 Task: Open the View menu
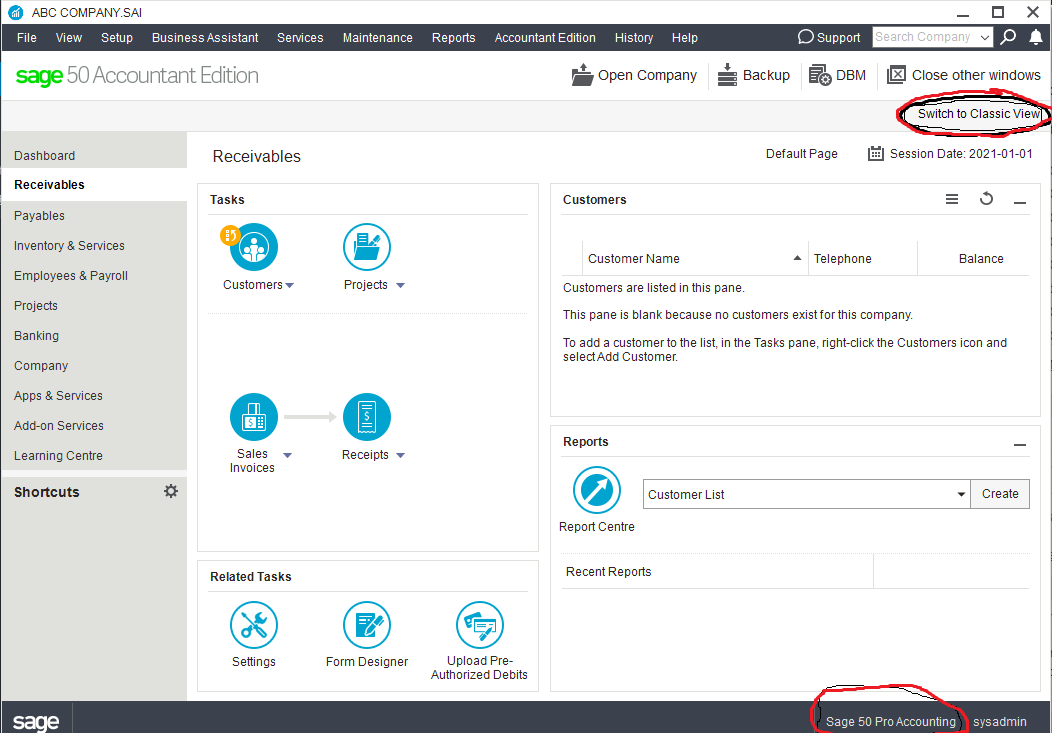click(x=68, y=38)
